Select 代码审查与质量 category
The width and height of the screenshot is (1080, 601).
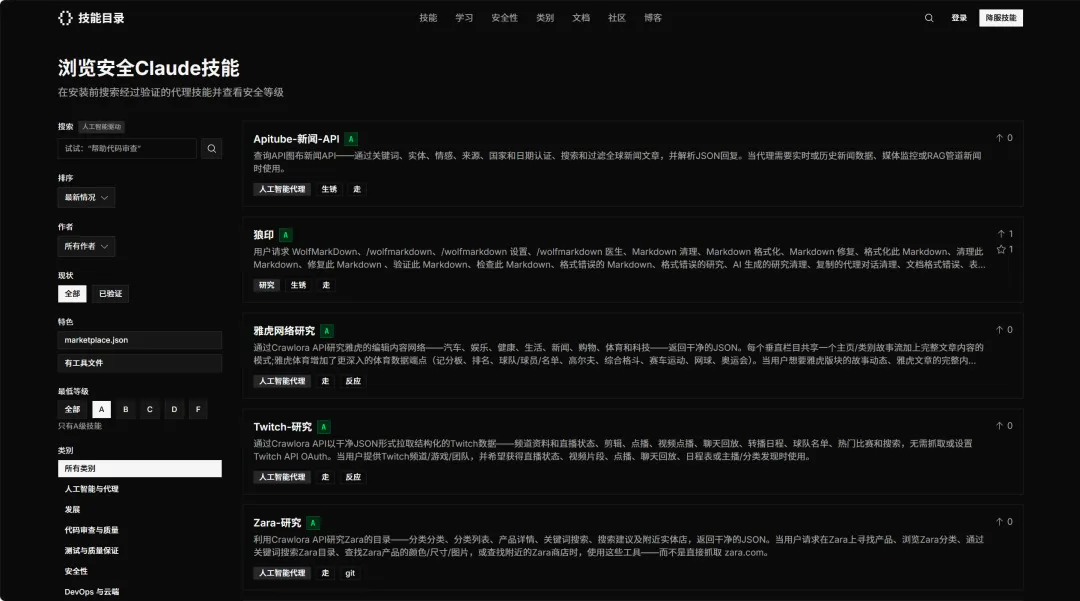(x=140, y=530)
